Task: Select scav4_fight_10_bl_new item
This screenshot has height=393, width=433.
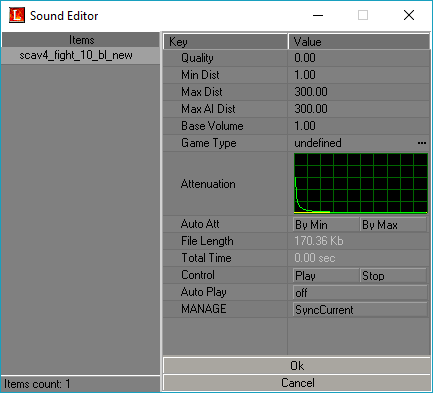Action: click(80, 55)
